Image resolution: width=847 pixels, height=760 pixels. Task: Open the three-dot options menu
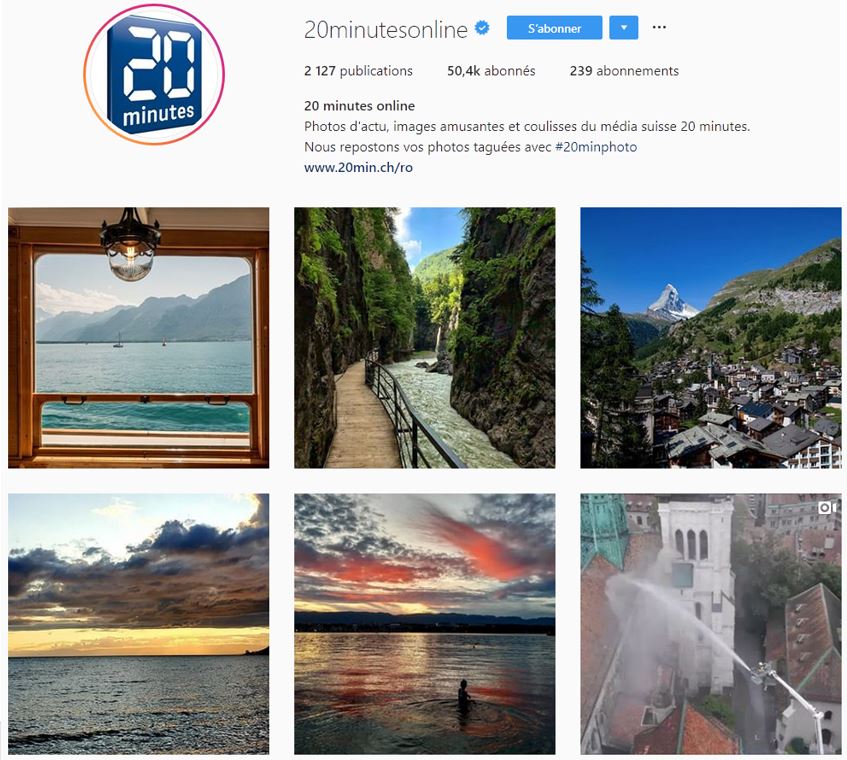coord(659,27)
